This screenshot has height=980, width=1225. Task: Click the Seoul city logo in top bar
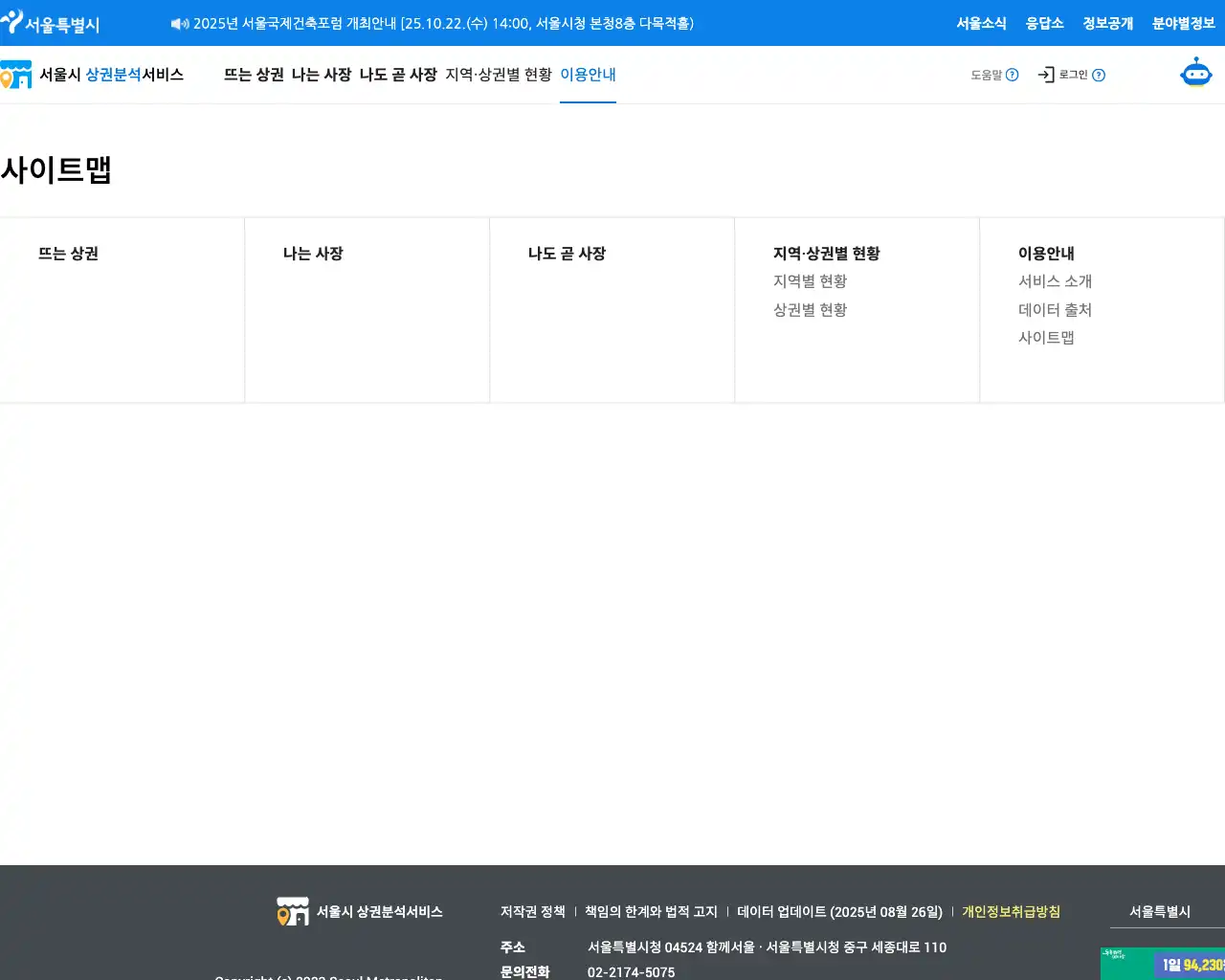tap(51, 23)
